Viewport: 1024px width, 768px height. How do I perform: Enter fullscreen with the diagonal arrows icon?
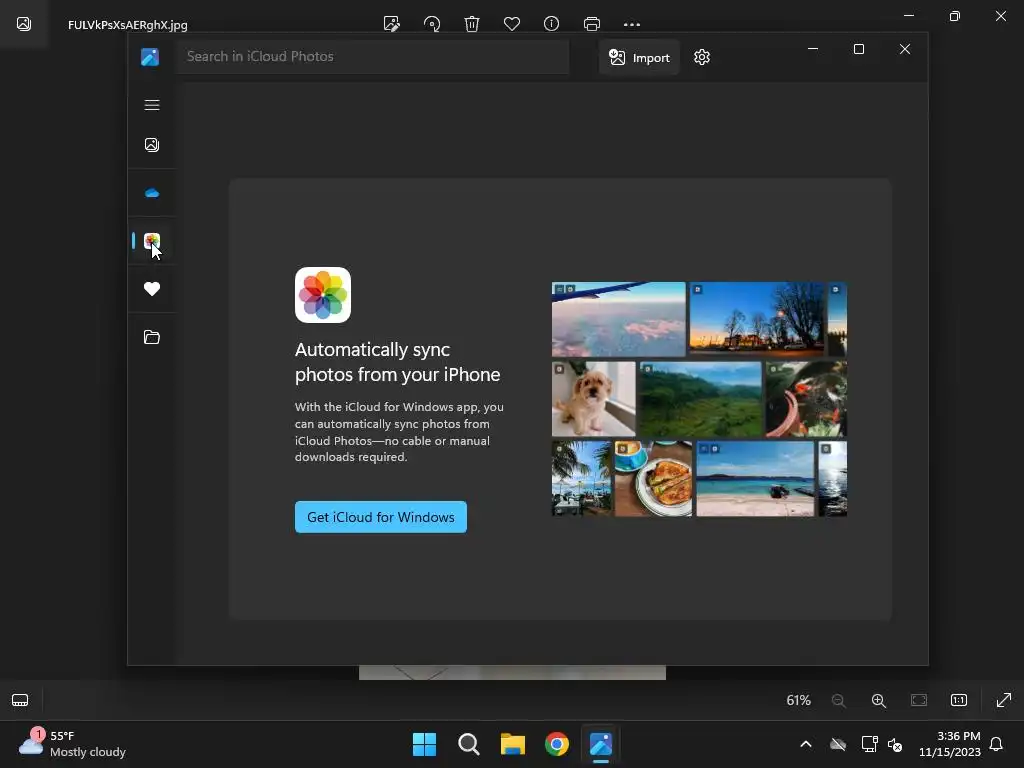[x=1004, y=701]
